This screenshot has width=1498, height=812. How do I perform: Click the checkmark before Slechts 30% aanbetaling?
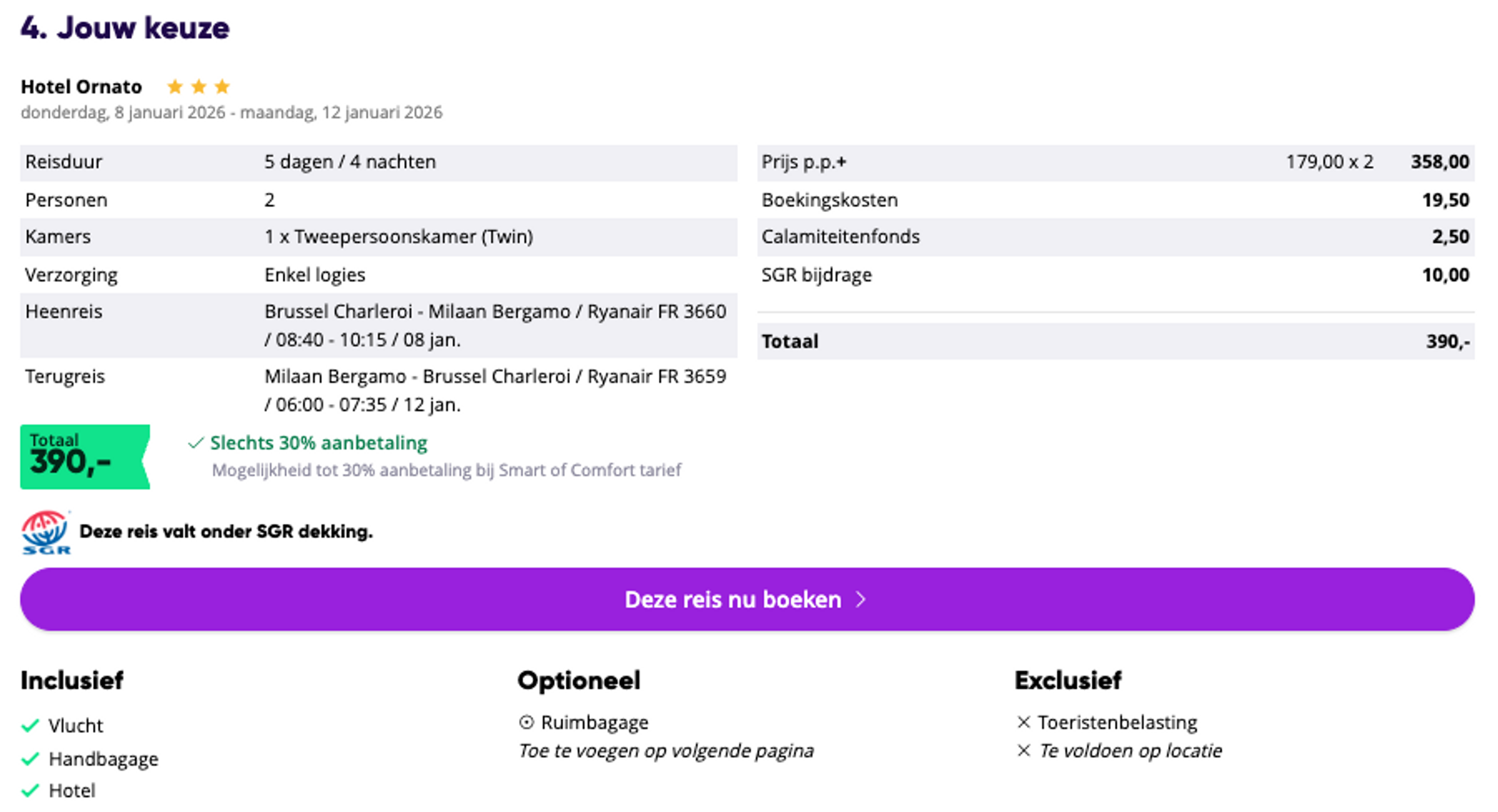[x=195, y=443]
